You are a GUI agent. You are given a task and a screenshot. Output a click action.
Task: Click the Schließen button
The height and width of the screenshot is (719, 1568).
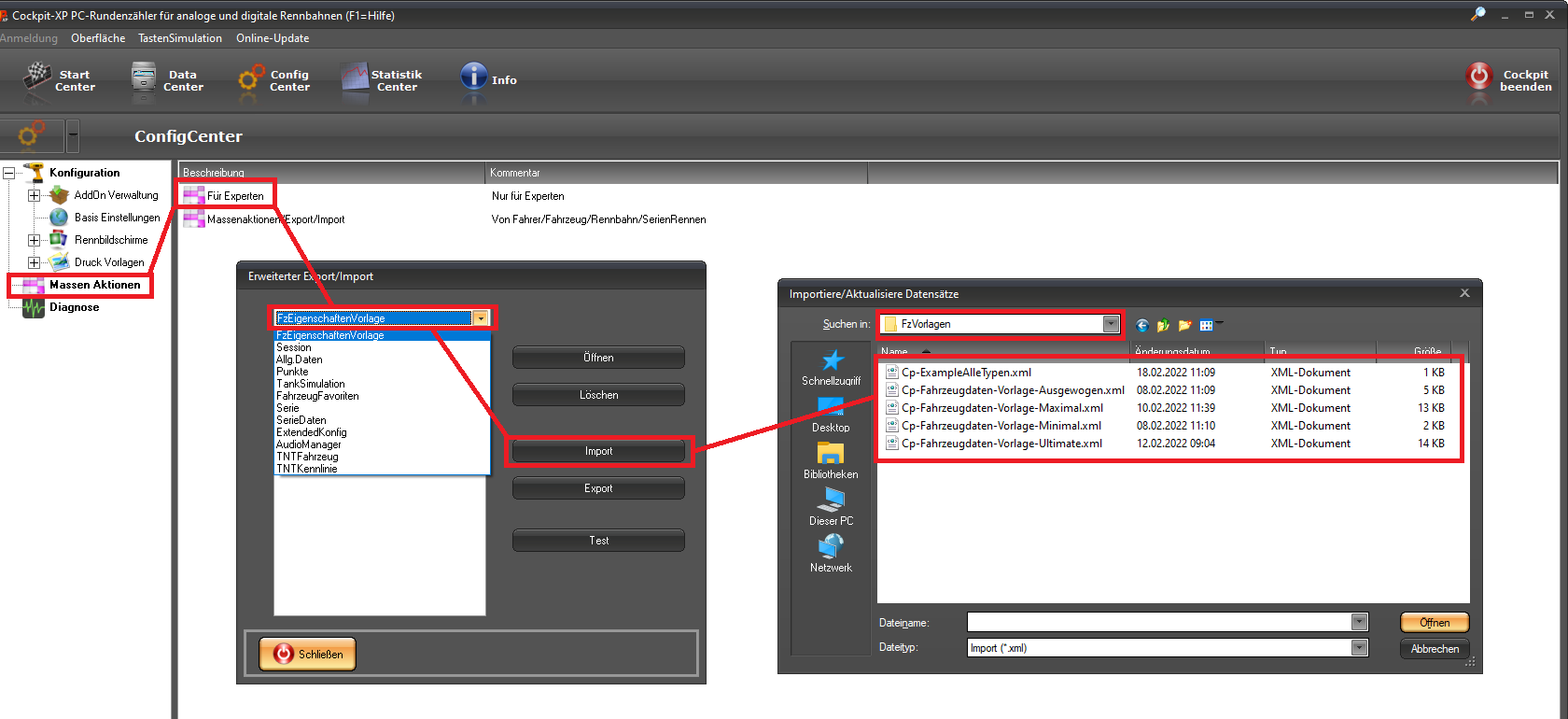pos(307,654)
